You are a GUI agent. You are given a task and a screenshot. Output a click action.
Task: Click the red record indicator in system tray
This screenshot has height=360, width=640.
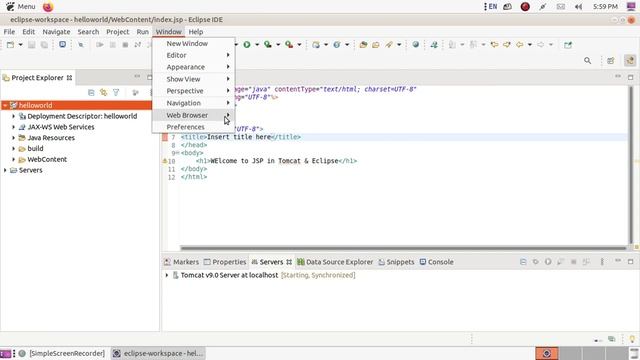[525, 7]
